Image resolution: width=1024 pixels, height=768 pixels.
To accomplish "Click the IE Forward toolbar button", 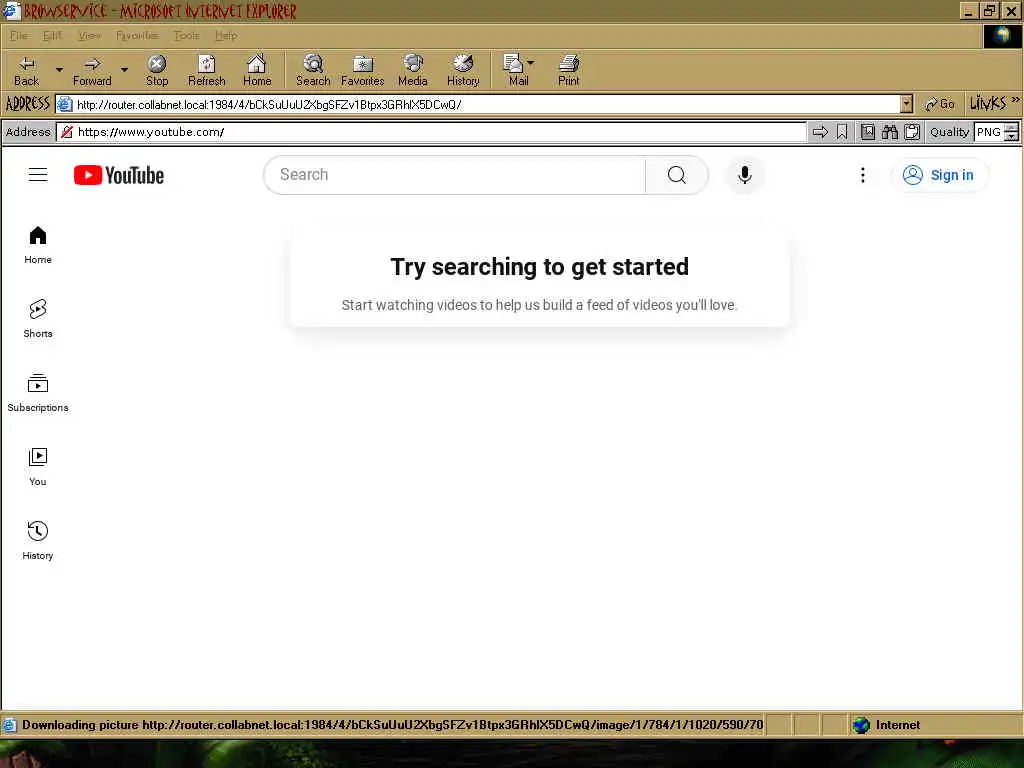I will [92, 71].
